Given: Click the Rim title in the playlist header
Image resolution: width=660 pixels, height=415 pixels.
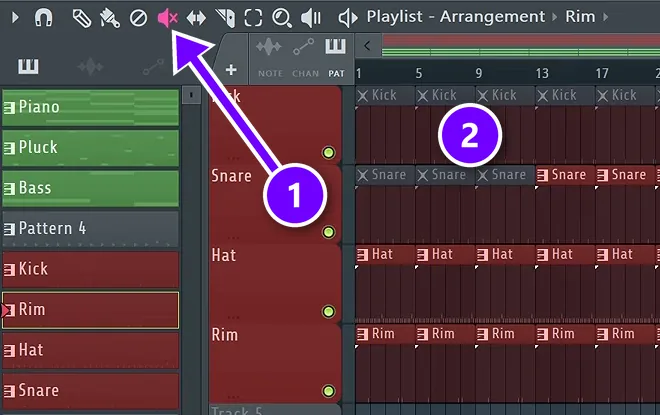Looking at the screenshot, I should click(580, 17).
